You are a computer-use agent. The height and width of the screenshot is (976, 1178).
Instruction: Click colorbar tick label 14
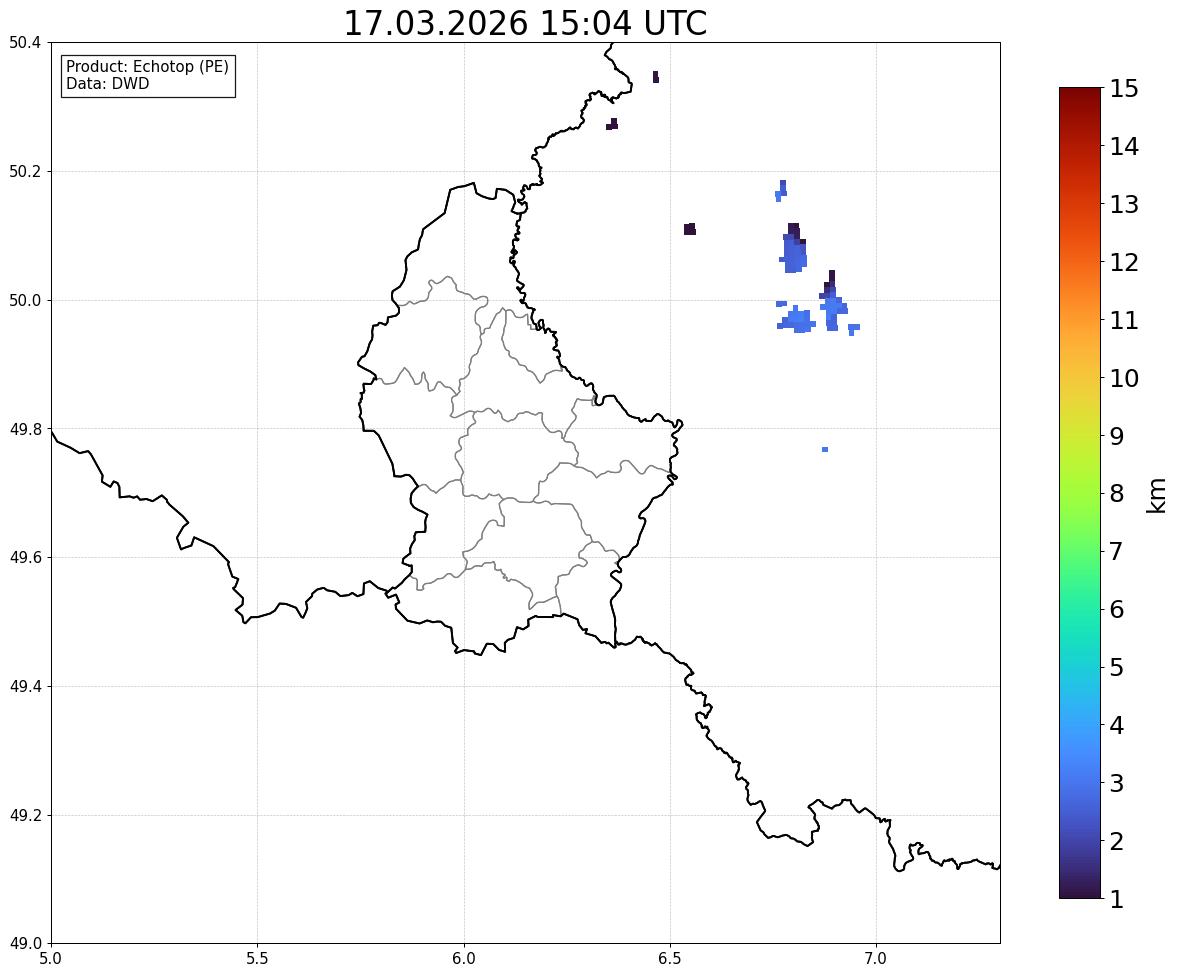pyautogui.click(x=1124, y=147)
